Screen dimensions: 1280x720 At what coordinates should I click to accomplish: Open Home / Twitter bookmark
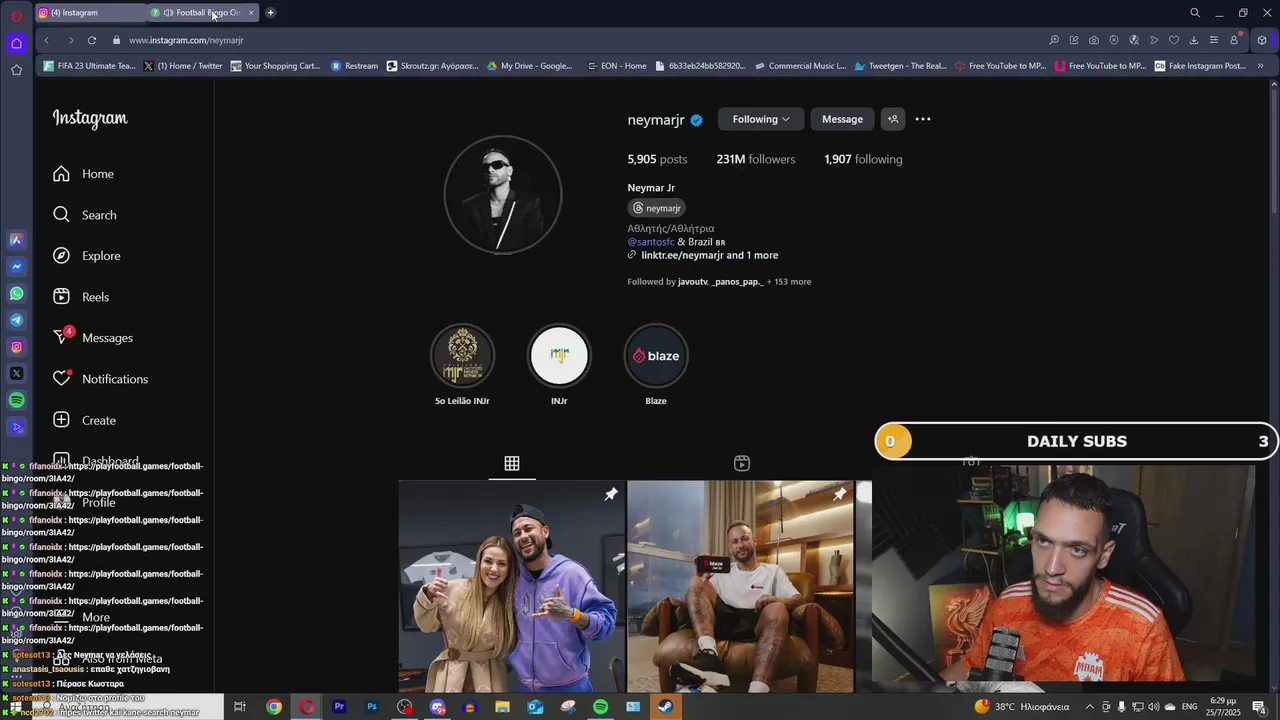pyautogui.click(x=183, y=66)
